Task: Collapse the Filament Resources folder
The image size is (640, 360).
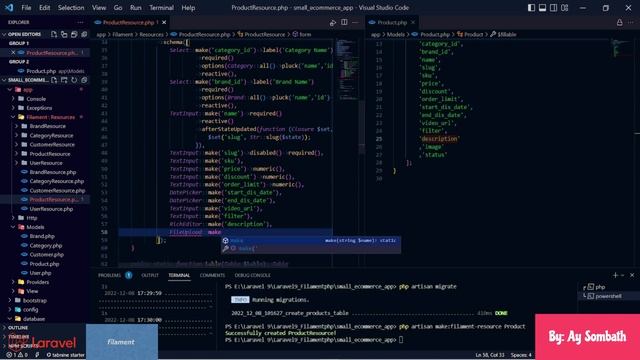Action: [45, 117]
